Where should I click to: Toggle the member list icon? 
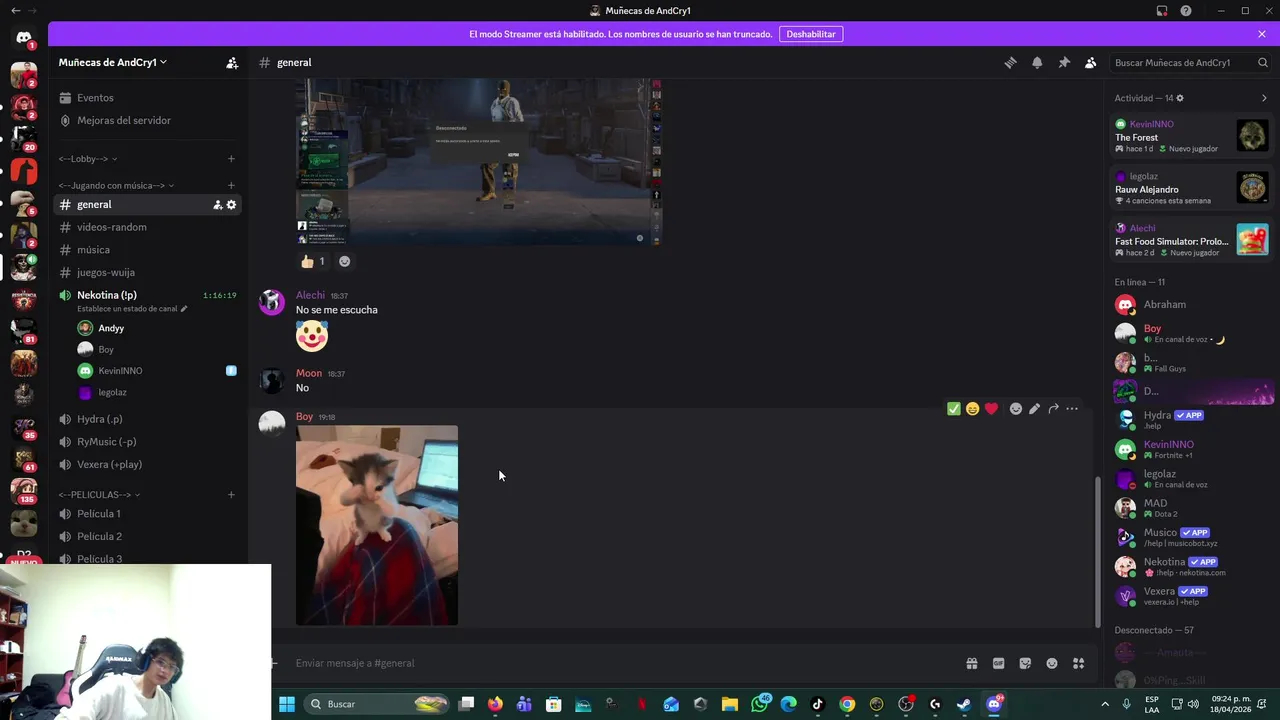[1091, 62]
